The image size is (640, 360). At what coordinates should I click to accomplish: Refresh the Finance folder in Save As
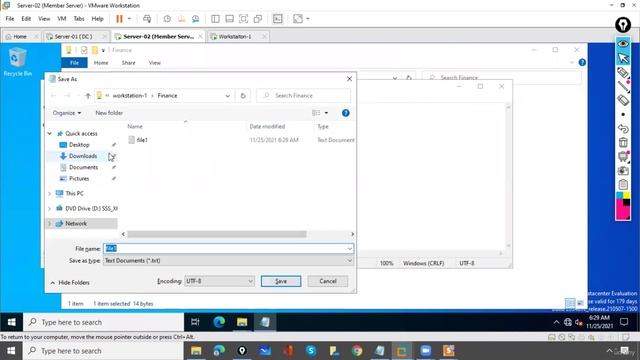[x=243, y=96]
